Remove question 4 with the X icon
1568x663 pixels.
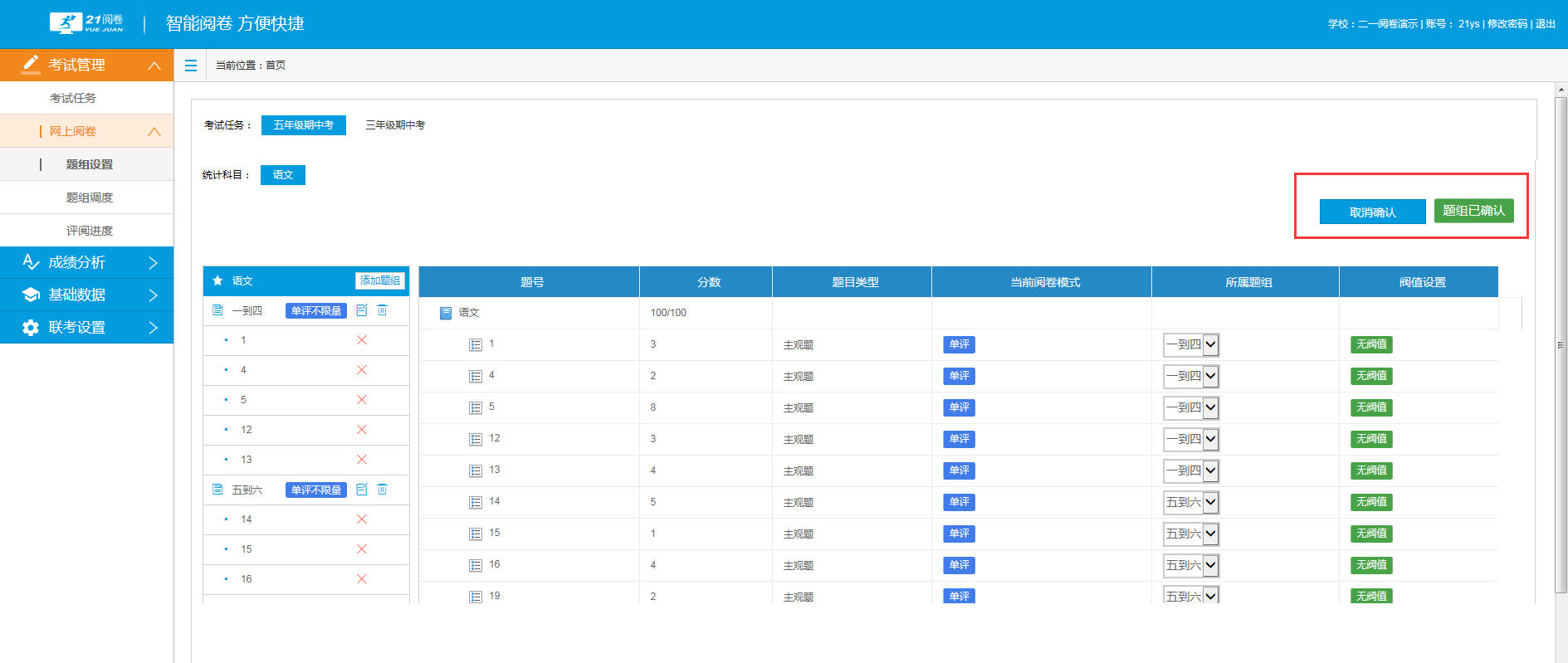[362, 370]
